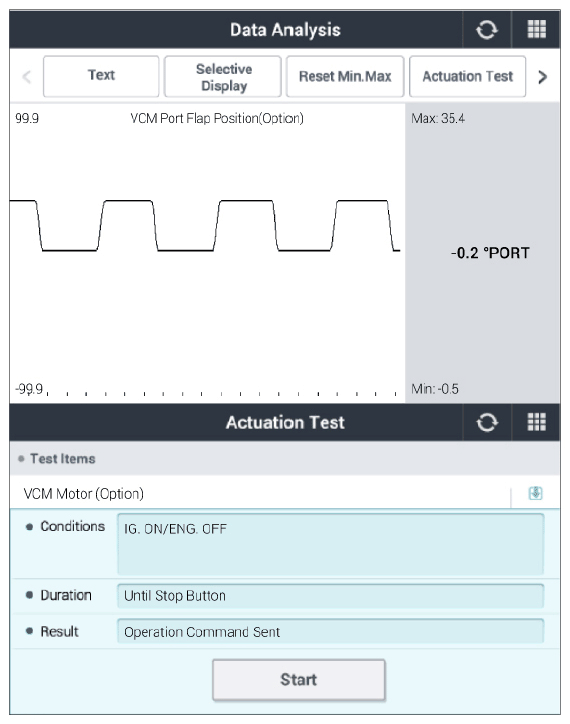Click Result field Operation Command Sent
This screenshot has height=724, width=570.
pyautogui.click(x=330, y=631)
